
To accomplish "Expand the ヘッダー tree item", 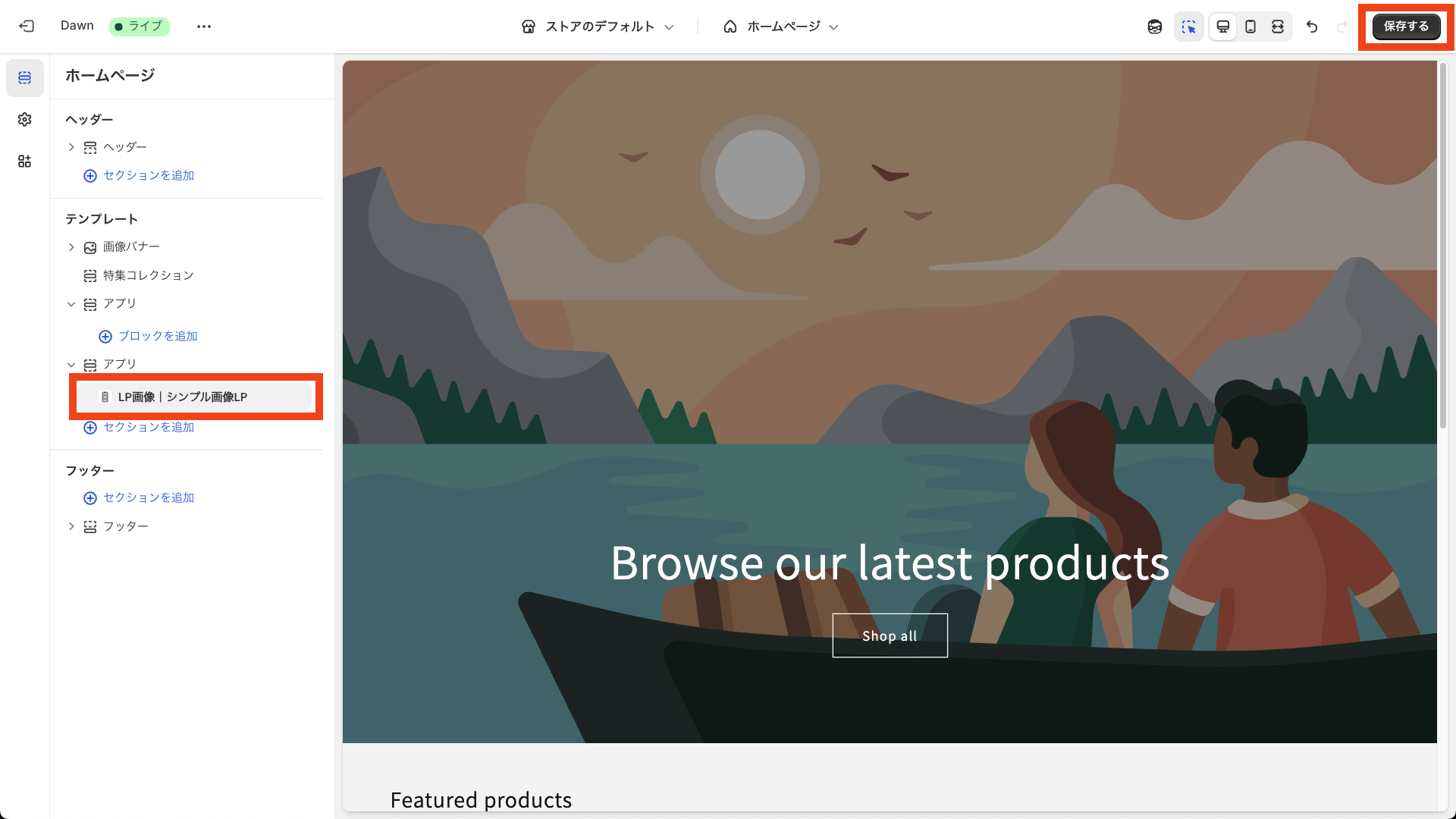I will [72, 146].
